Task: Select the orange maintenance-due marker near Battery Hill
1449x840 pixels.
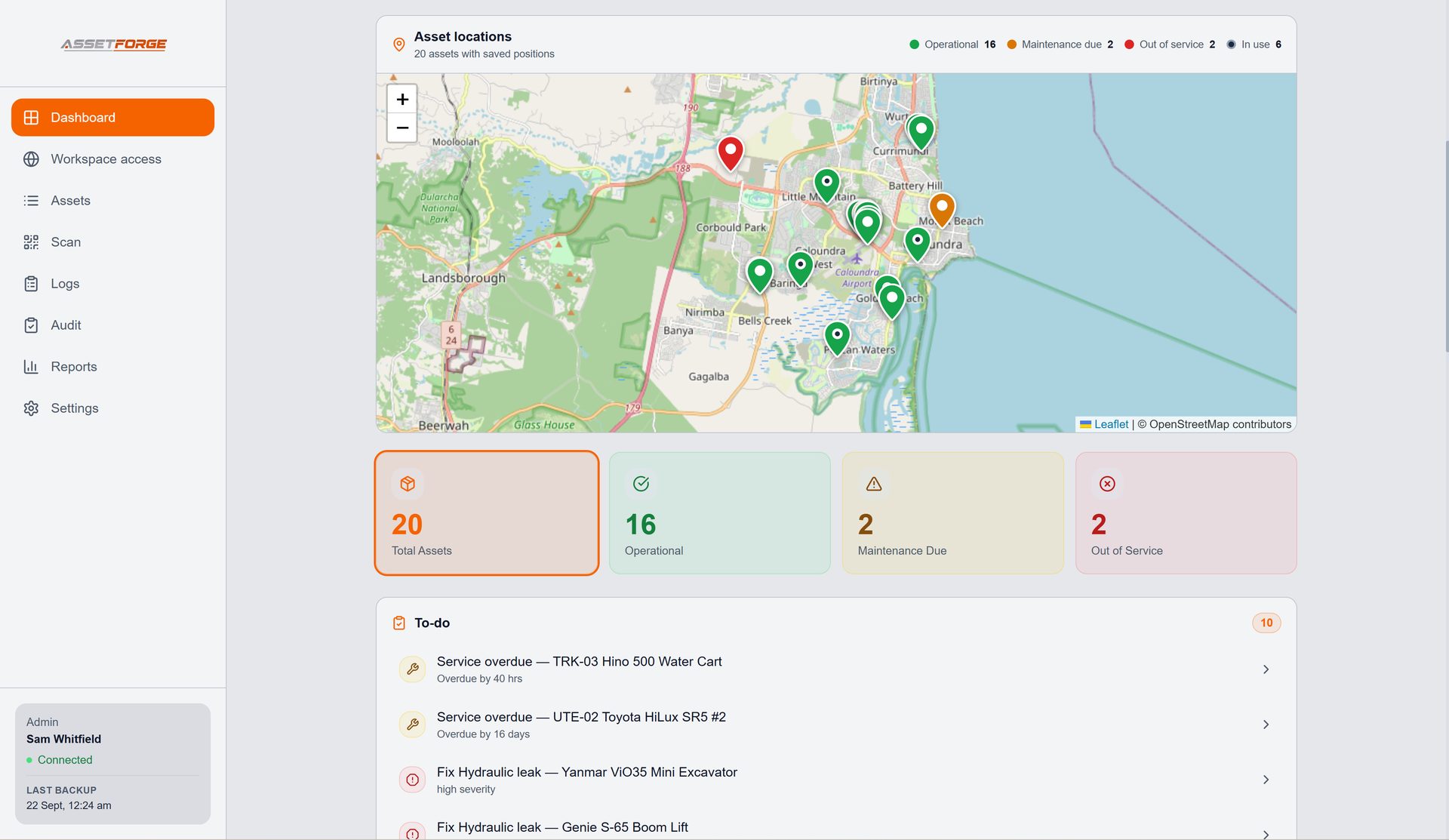Action: tap(942, 210)
